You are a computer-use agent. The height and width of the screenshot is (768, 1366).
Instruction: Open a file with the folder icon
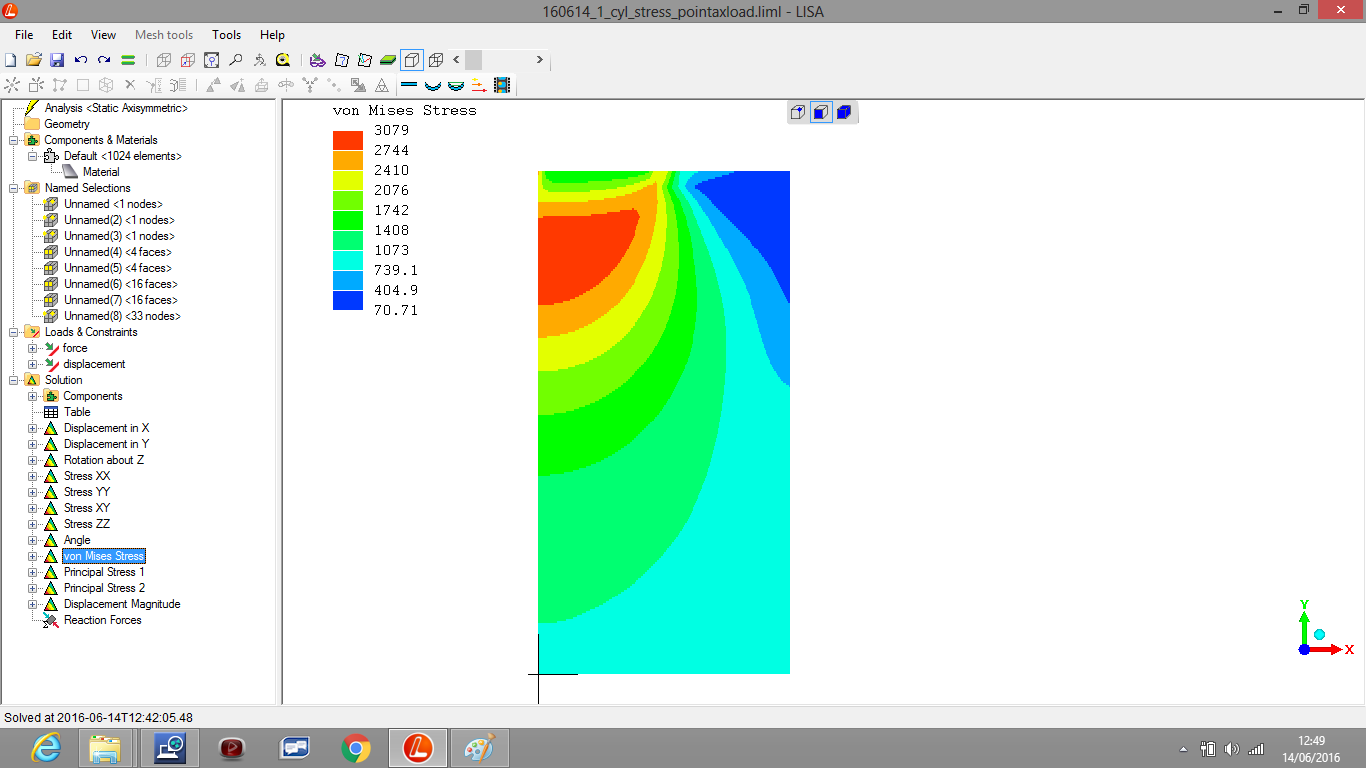coord(34,60)
